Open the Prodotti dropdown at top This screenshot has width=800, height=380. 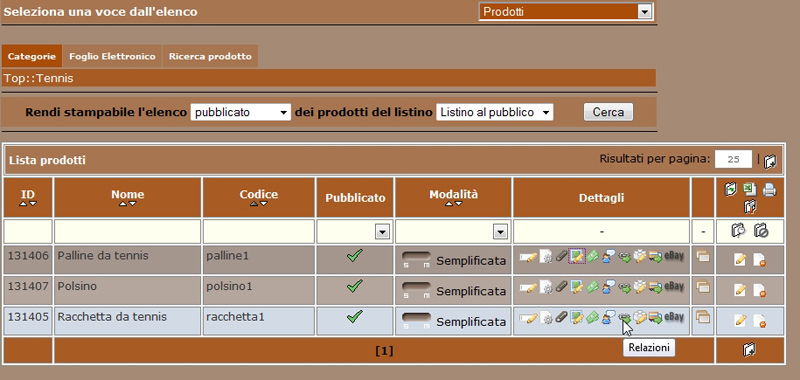click(x=566, y=11)
